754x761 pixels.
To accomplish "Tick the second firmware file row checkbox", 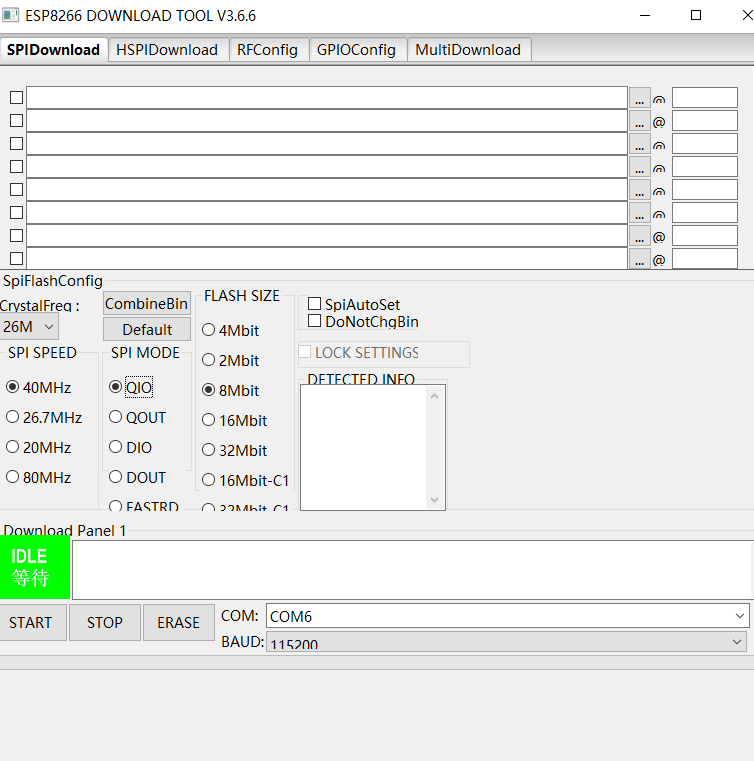I will point(16,120).
